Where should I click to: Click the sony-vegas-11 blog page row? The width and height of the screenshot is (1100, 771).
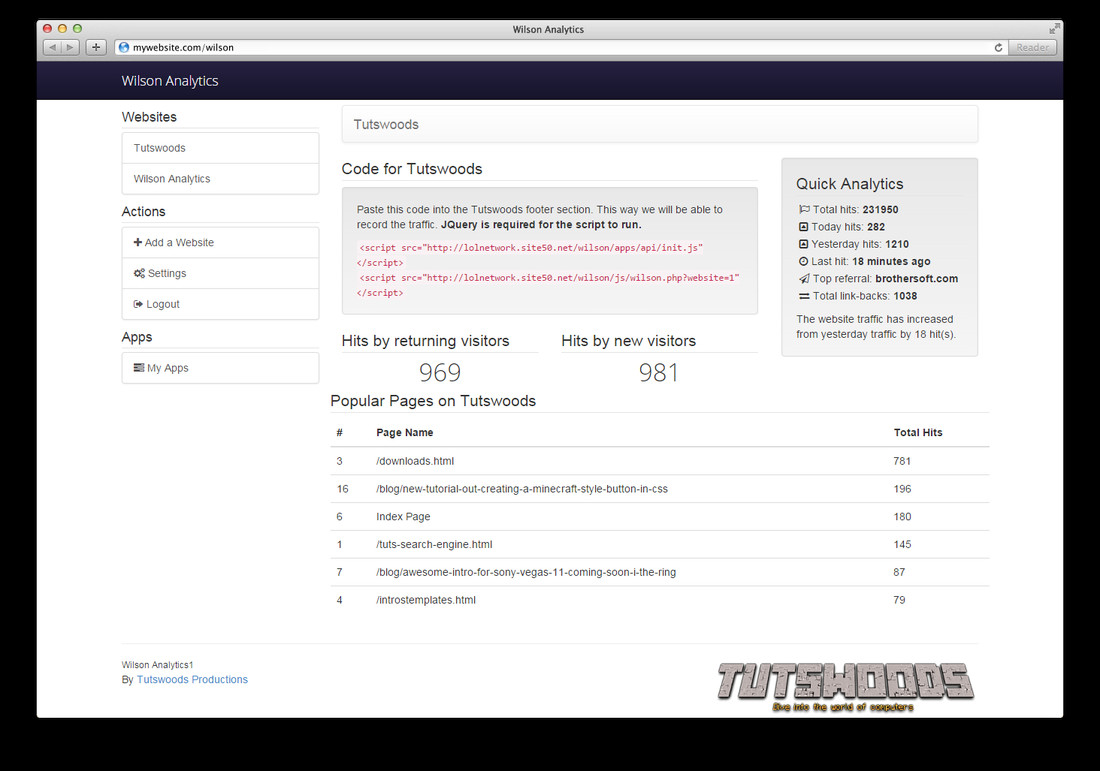(659, 572)
